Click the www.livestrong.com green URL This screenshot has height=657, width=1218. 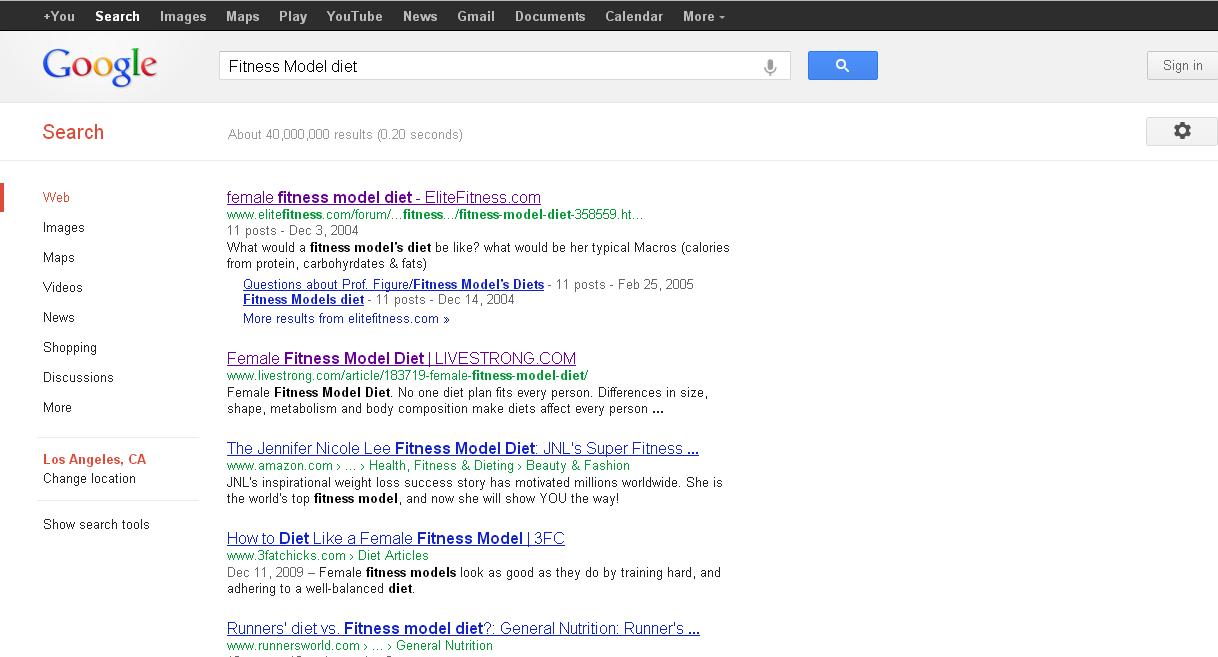tap(407, 376)
